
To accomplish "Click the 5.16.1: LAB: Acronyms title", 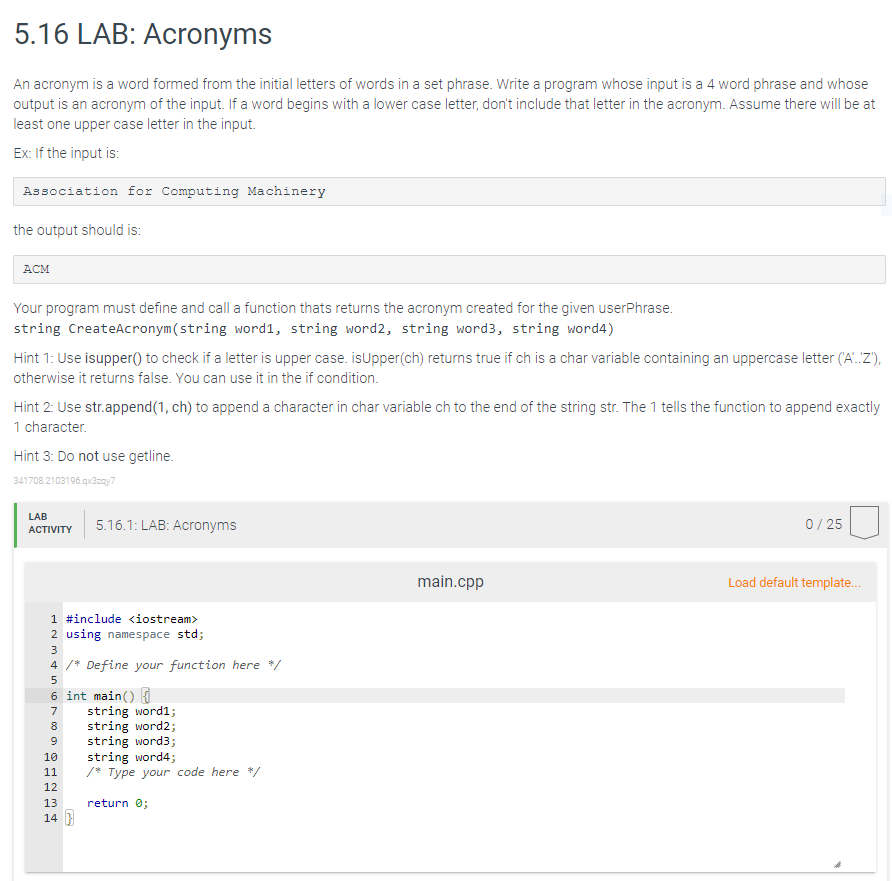I will (166, 523).
